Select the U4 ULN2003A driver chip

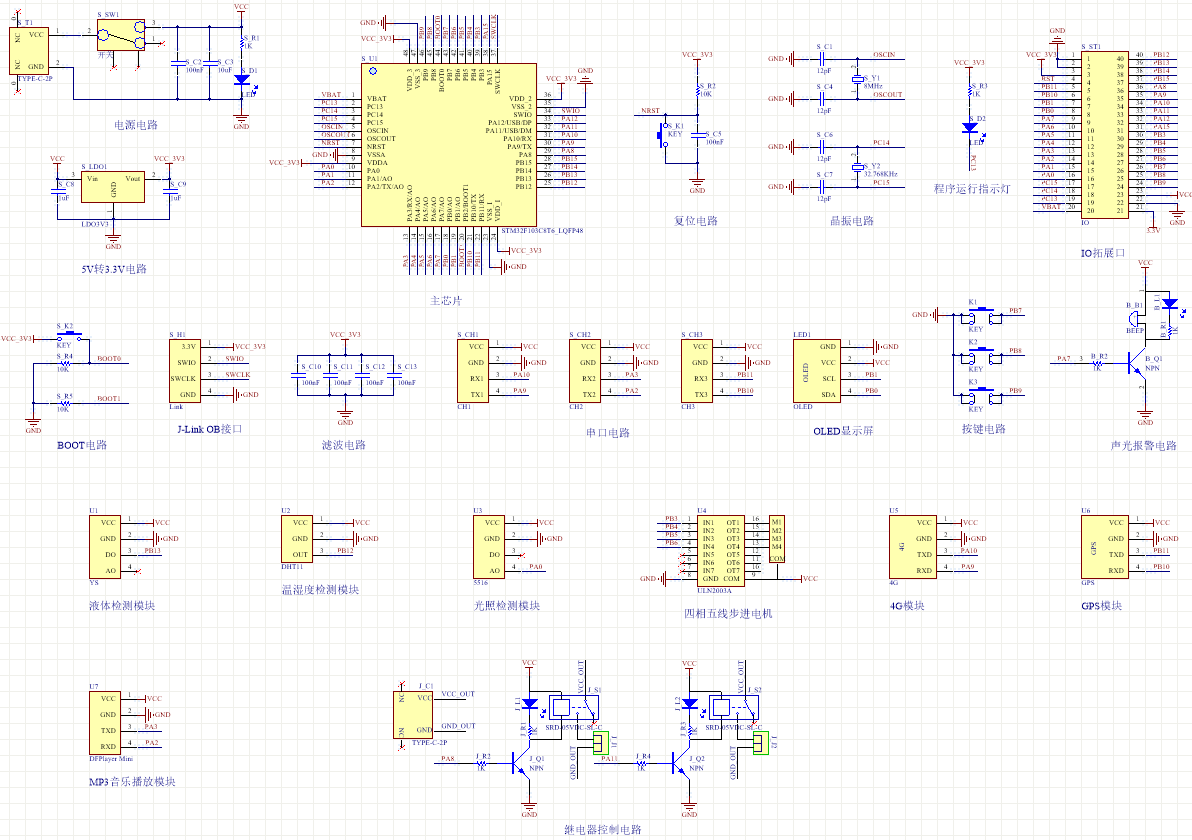tap(721, 550)
